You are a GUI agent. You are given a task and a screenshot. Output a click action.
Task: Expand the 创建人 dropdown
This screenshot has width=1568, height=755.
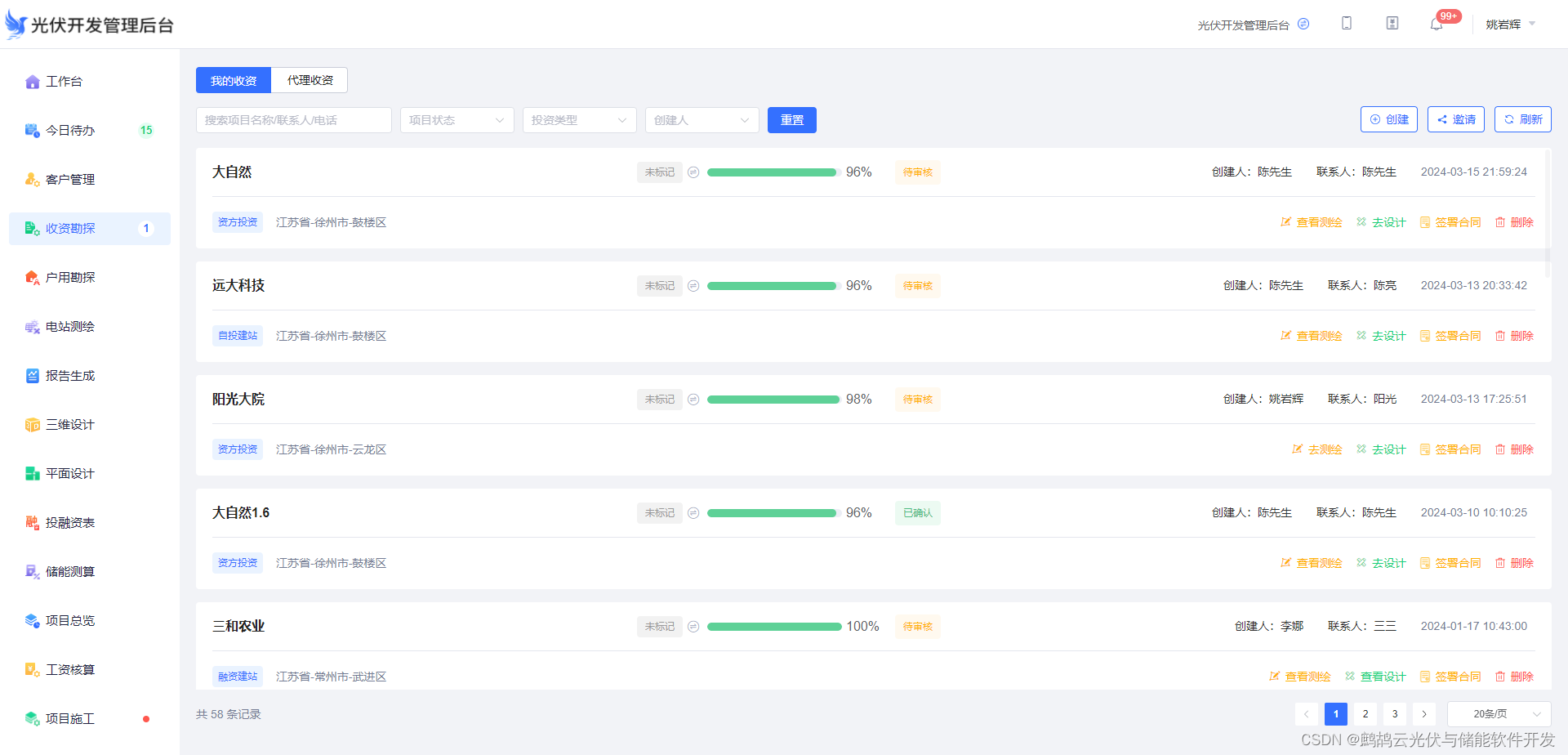[702, 120]
